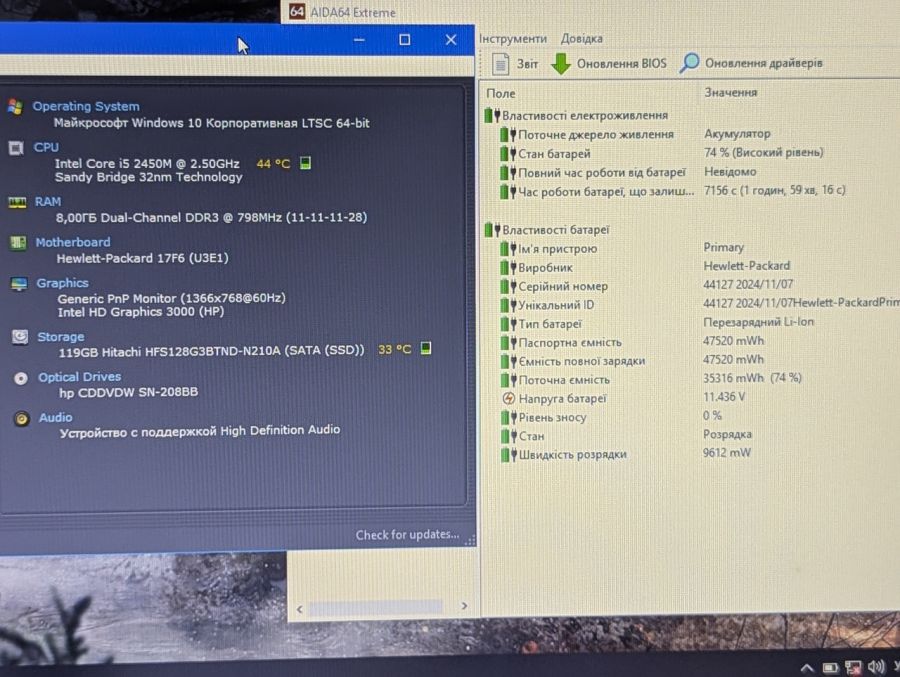900x677 pixels.
Task: Open the Graphics section link
Action: click(x=62, y=283)
